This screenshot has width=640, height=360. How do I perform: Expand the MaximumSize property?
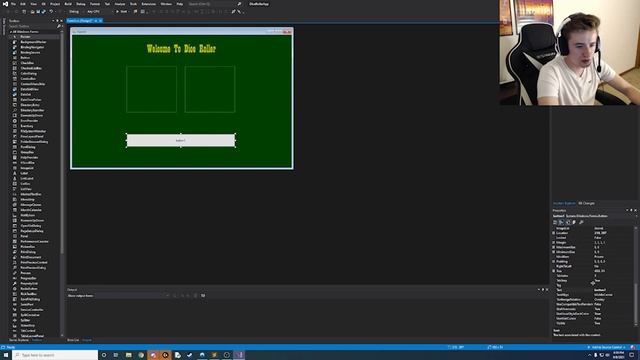point(553,247)
